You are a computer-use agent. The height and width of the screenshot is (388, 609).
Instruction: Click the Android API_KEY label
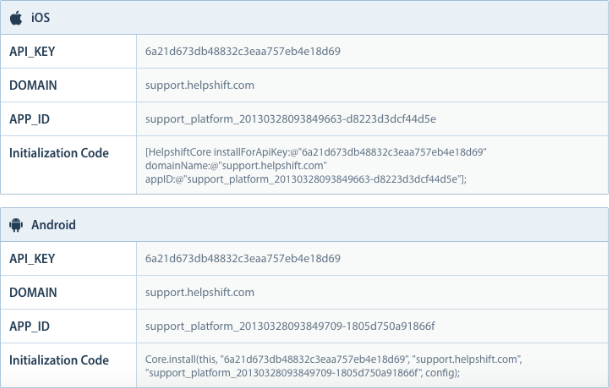(32, 259)
